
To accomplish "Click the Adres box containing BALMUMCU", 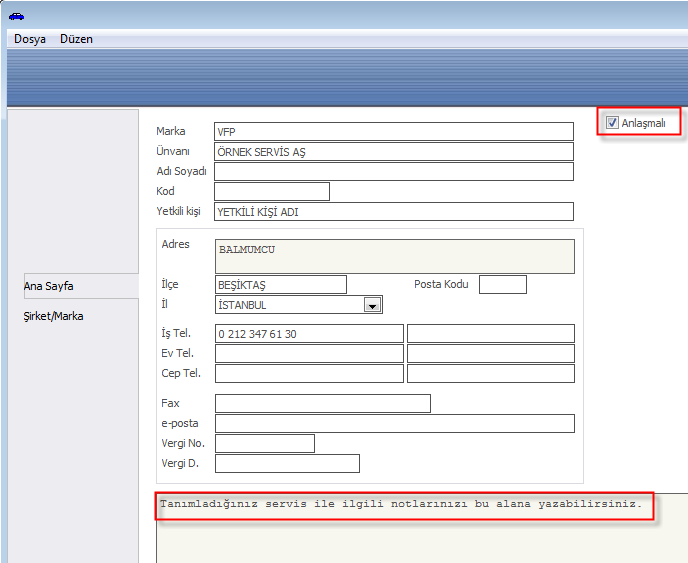I will pos(394,256).
